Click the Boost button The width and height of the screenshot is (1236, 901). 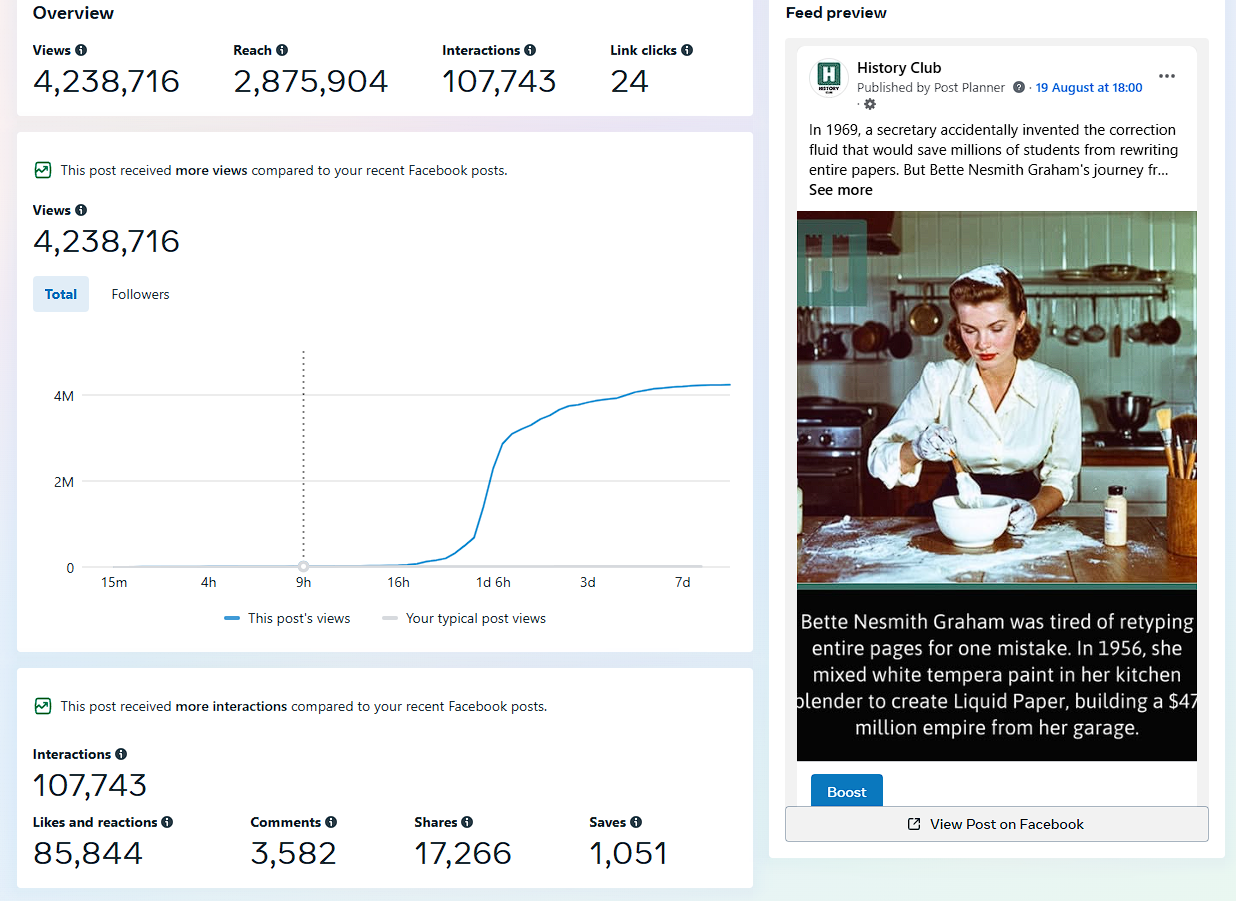coord(846,791)
